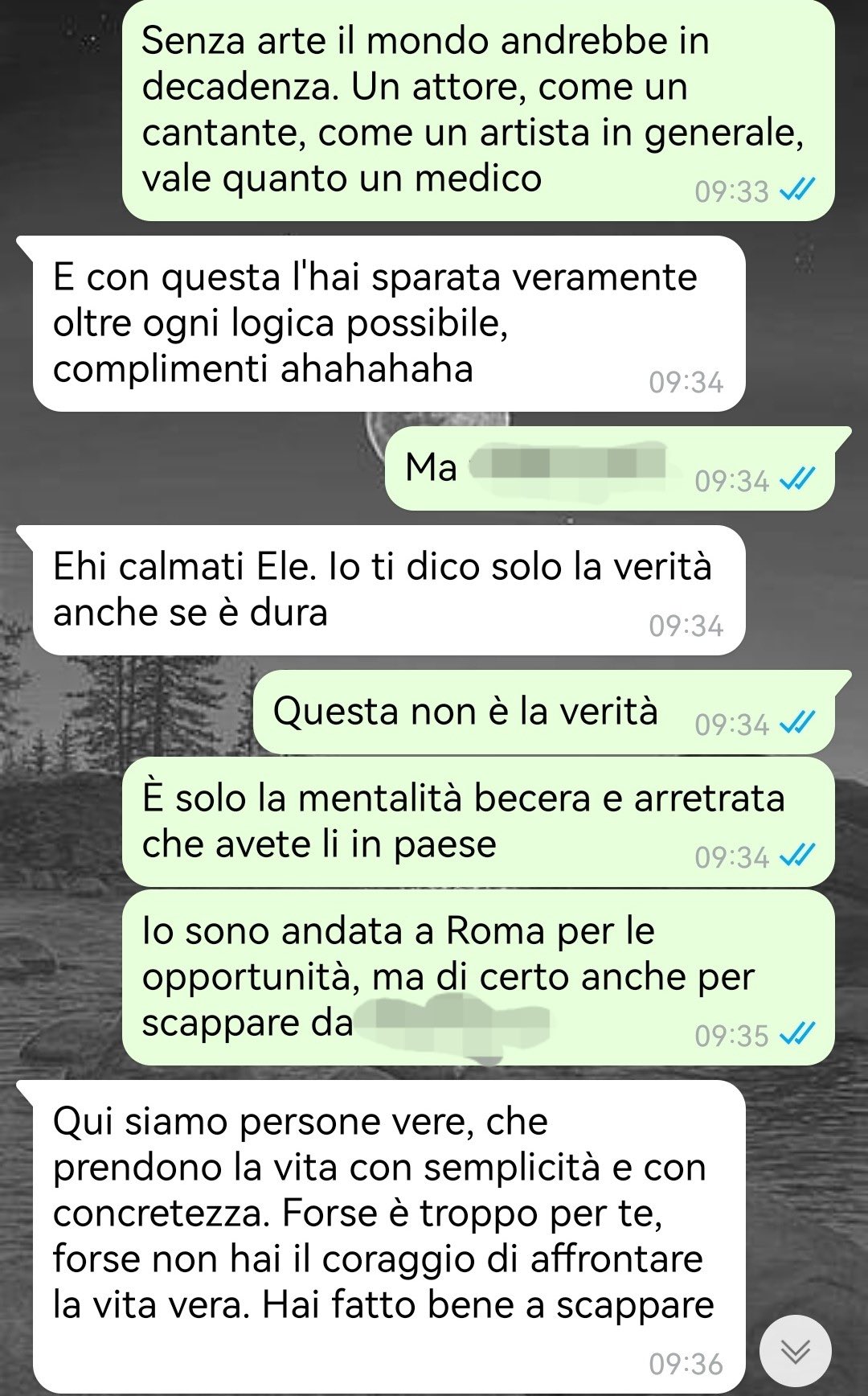Click the 09:36 timestamp on the last message

(x=686, y=1364)
